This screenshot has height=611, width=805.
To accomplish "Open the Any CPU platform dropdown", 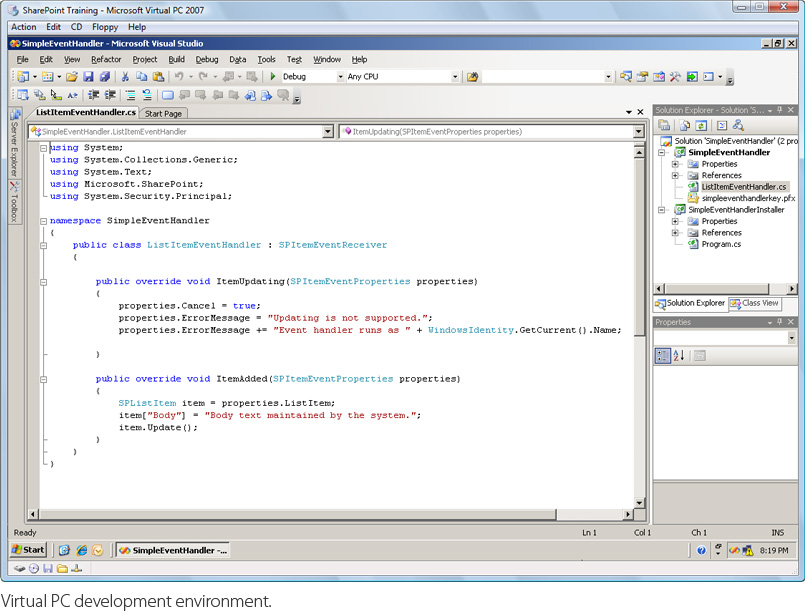I will [455, 77].
